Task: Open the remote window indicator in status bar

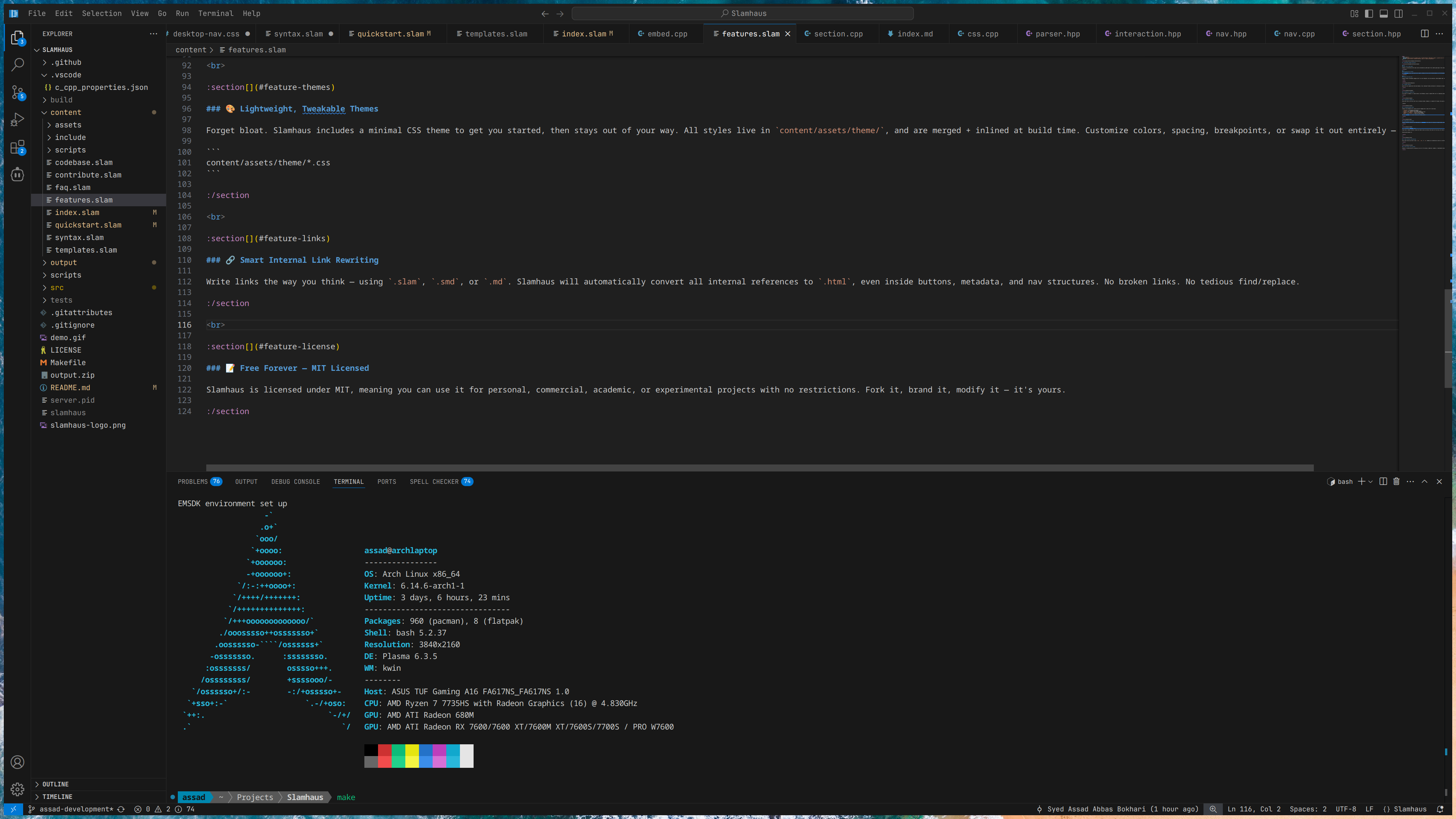Action: pos(14,810)
